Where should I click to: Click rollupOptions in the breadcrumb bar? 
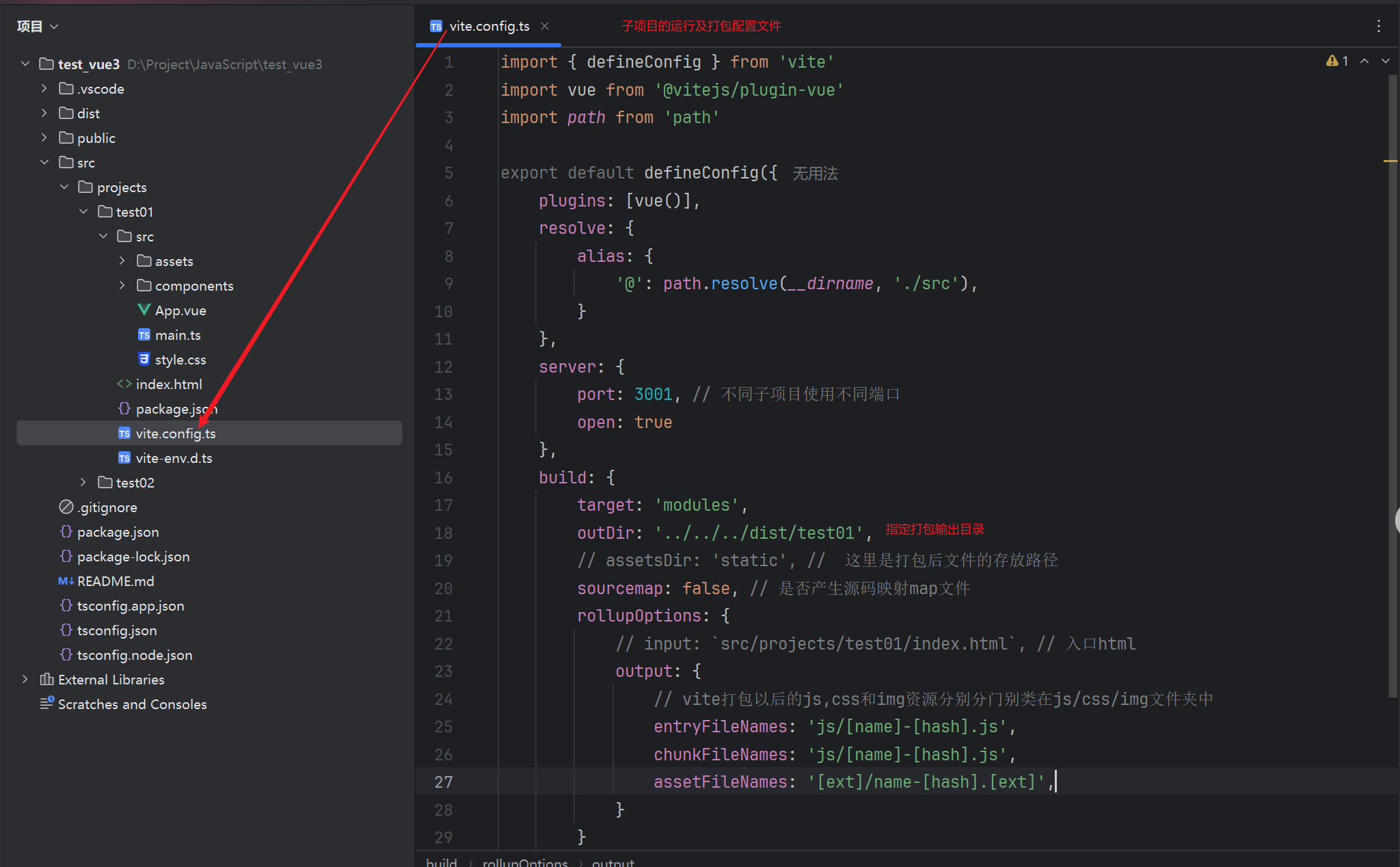coord(524,862)
